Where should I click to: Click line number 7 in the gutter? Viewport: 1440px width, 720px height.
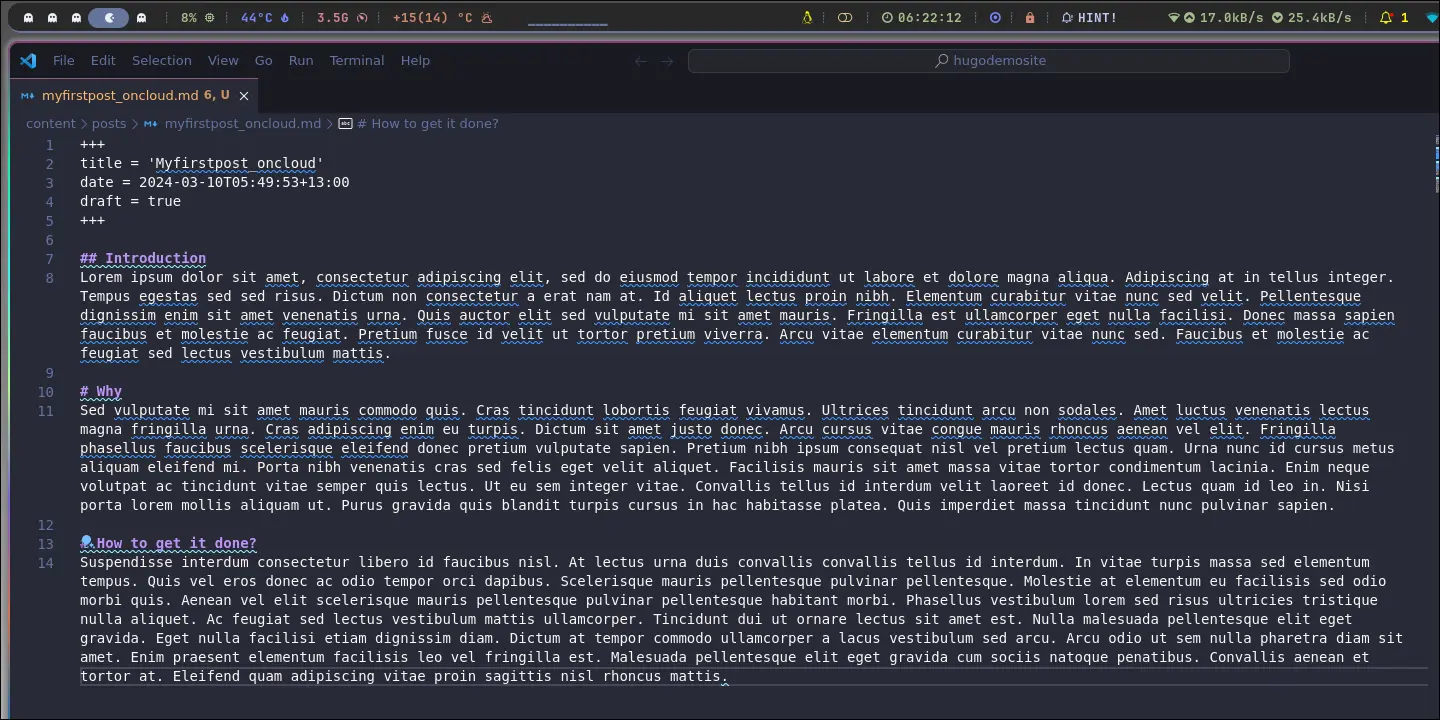(49, 259)
